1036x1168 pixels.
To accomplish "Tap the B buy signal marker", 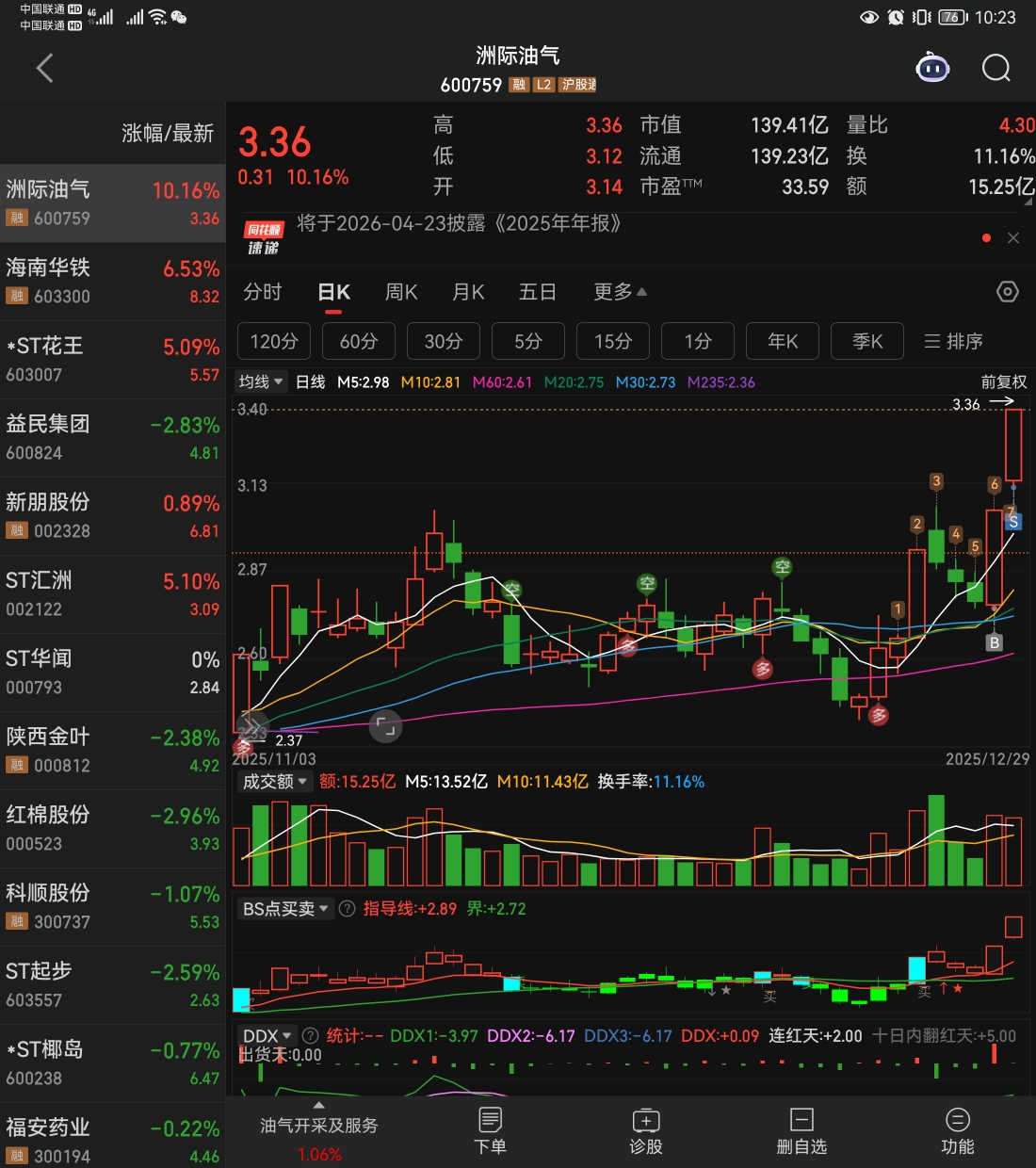I will [994, 642].
